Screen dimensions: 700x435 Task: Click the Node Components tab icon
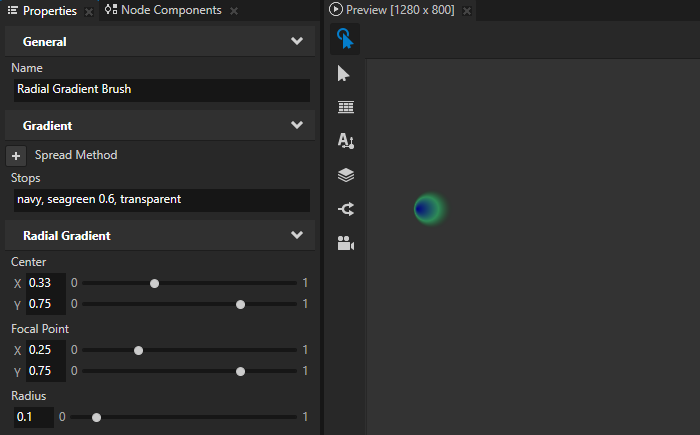pos(111,9)
